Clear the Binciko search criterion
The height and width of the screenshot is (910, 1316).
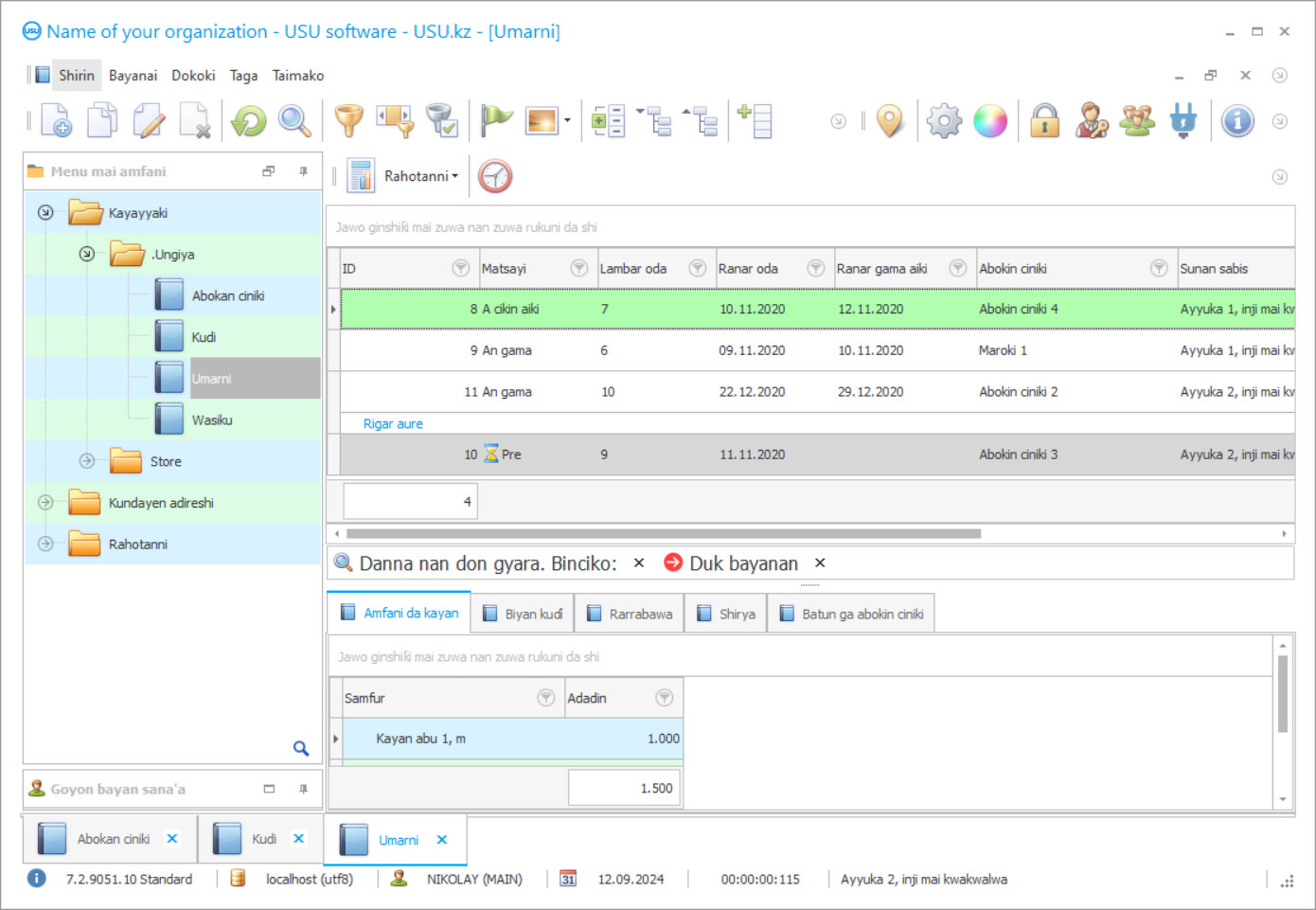[x=639, y=562]
